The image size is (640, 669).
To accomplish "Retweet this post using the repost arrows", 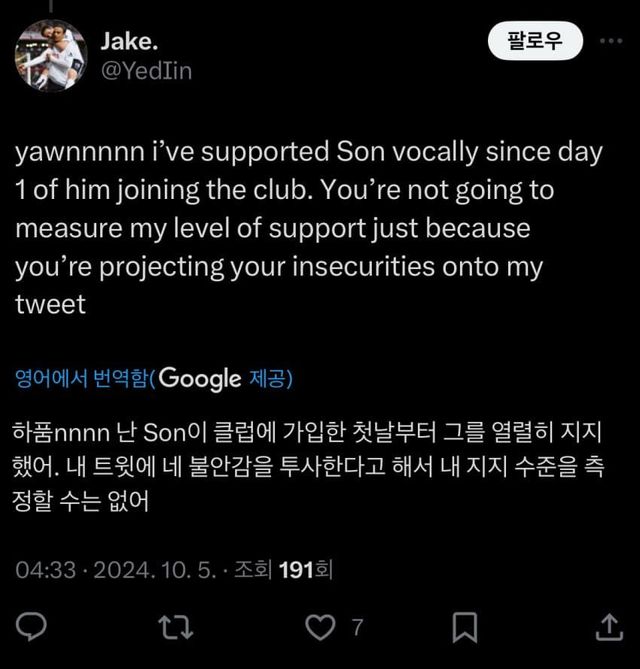I will [x=176, y=627].
